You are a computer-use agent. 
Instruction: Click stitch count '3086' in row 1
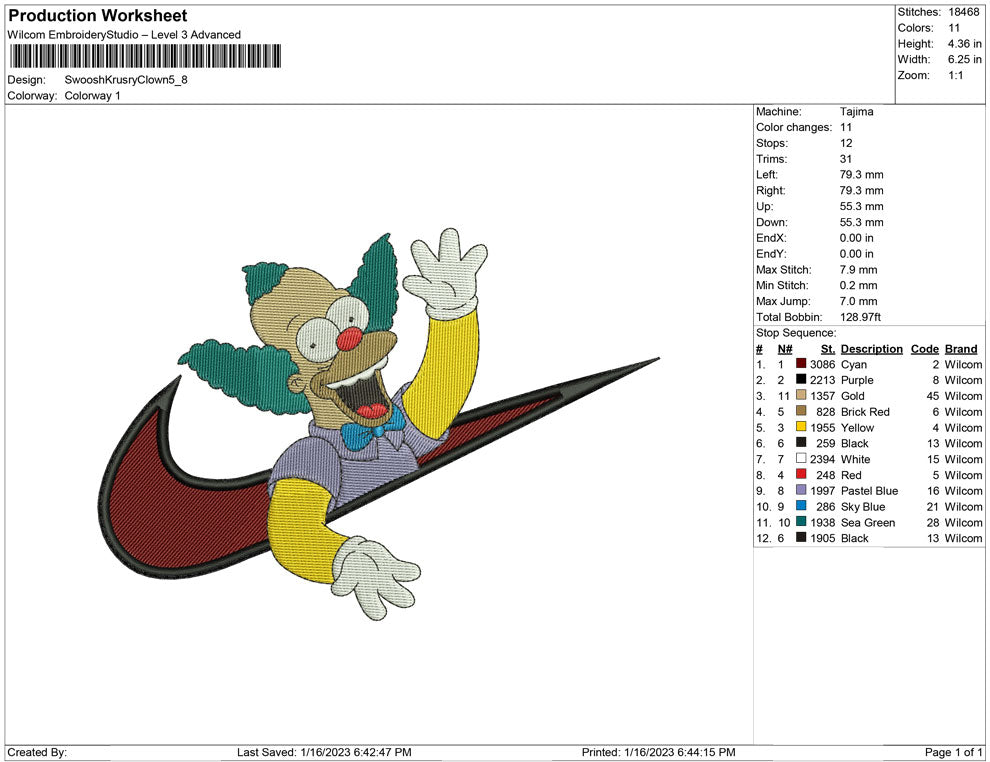click(x=822, y=364)
